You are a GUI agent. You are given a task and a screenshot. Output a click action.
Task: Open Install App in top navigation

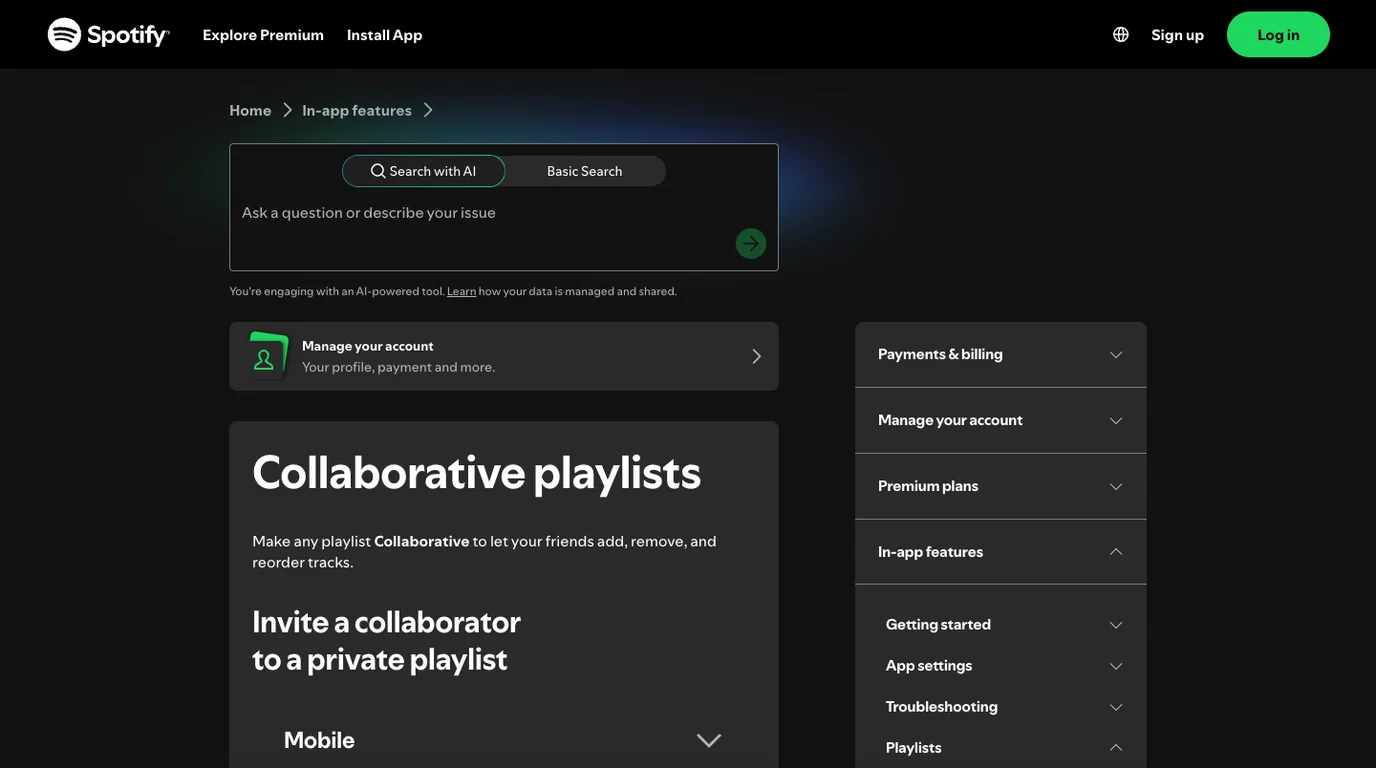tap(385, 35)
